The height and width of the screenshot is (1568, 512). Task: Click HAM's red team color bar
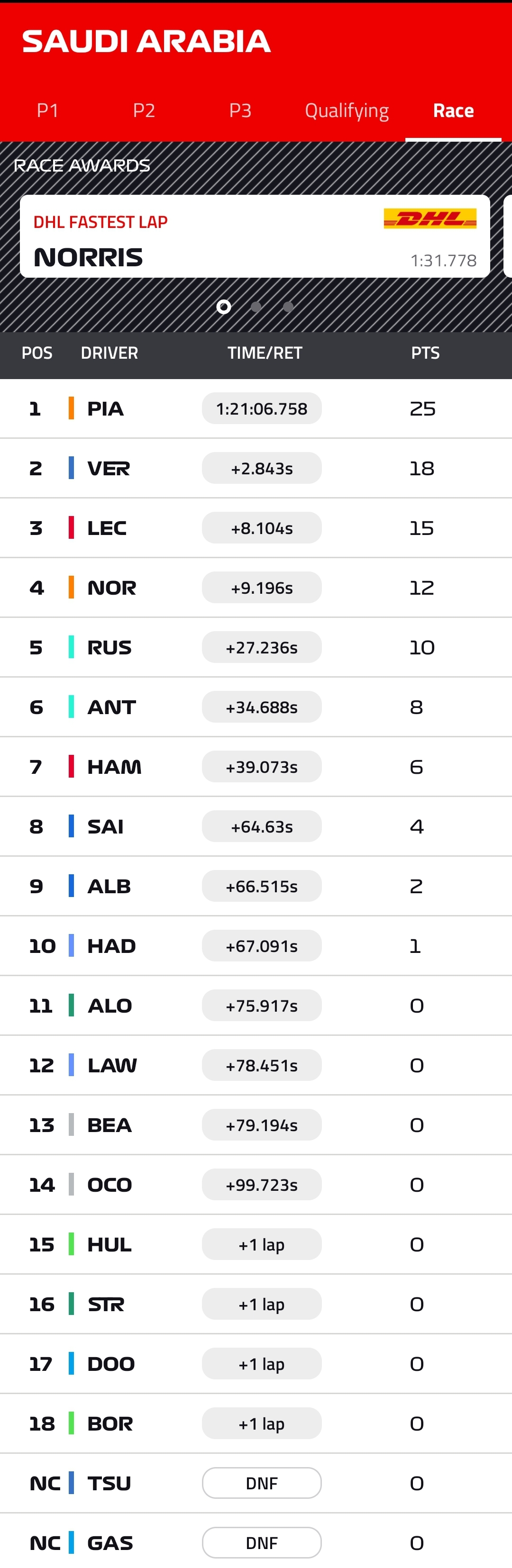71,767
